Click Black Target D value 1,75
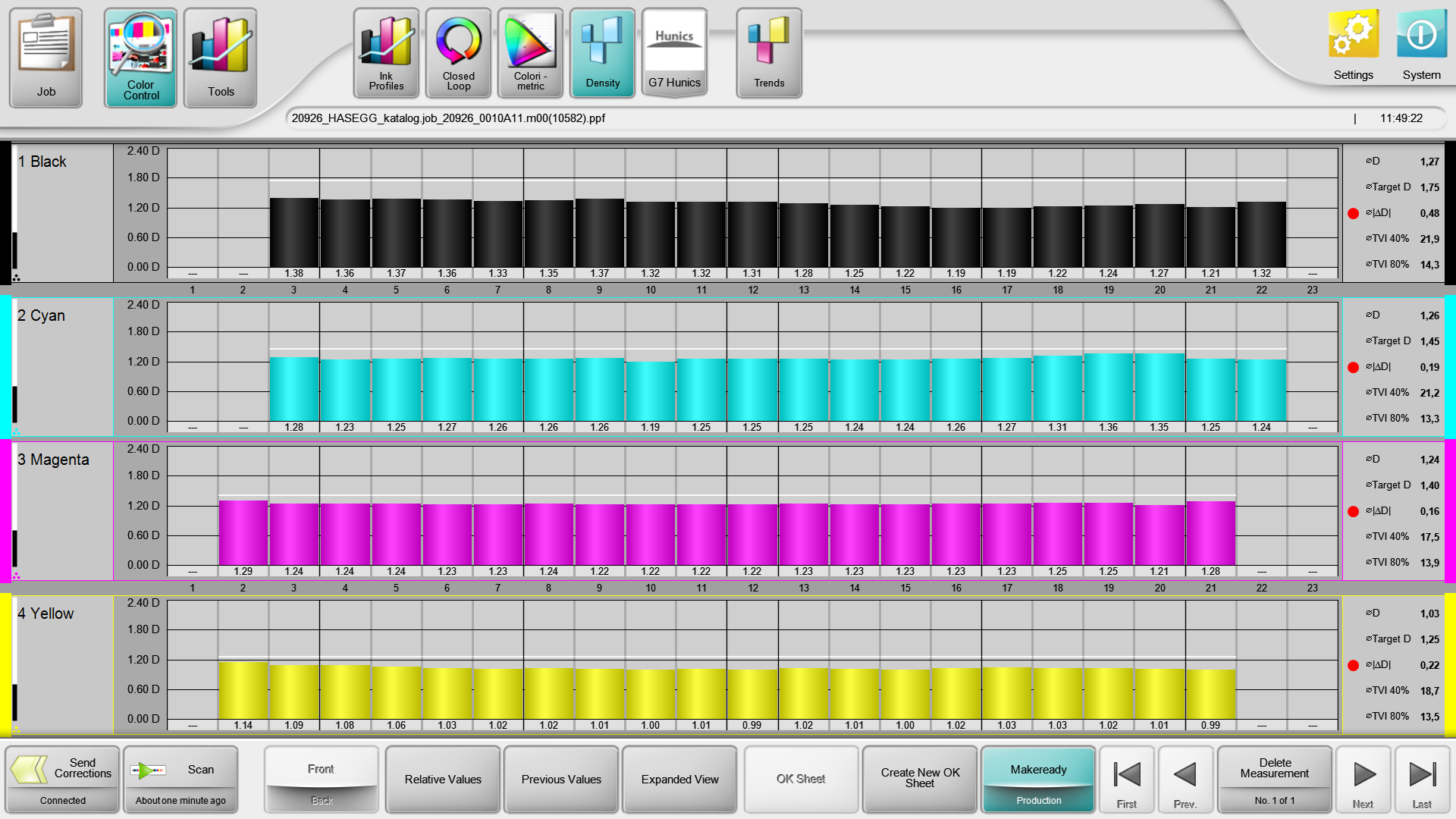The image size is (1456, 819). tap(1429, 187)
